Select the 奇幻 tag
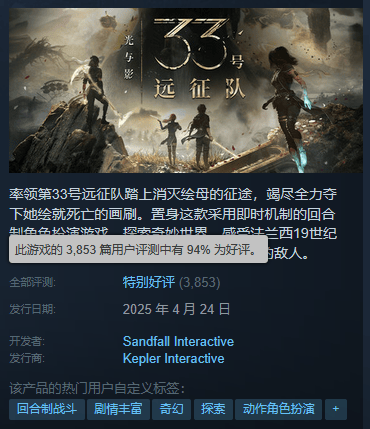This screenshot has width=370, height=429. 171,409
